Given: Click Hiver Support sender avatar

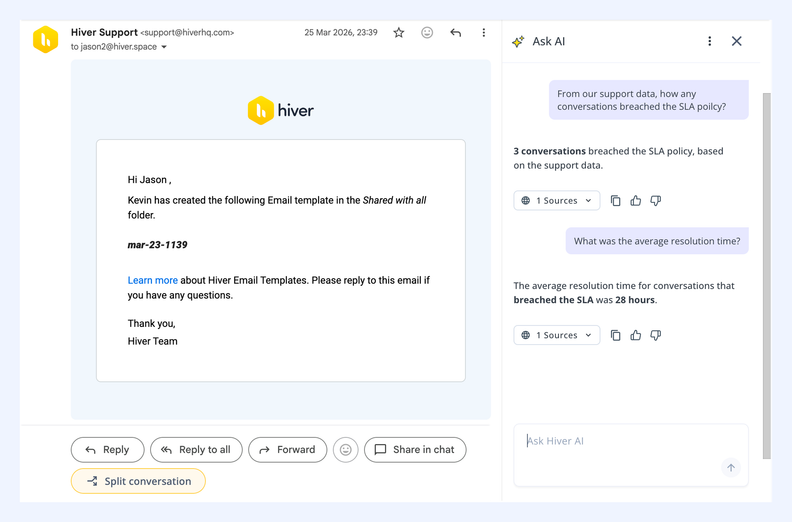Looking at the screenshot, I should (45, 39).
